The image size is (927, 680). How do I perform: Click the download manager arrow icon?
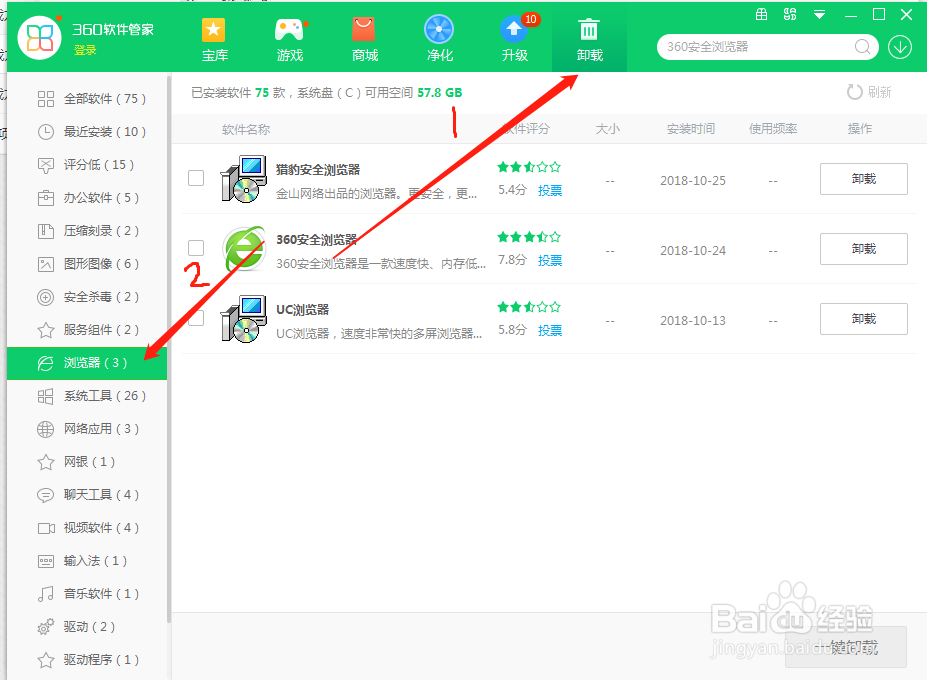point(898,46)
